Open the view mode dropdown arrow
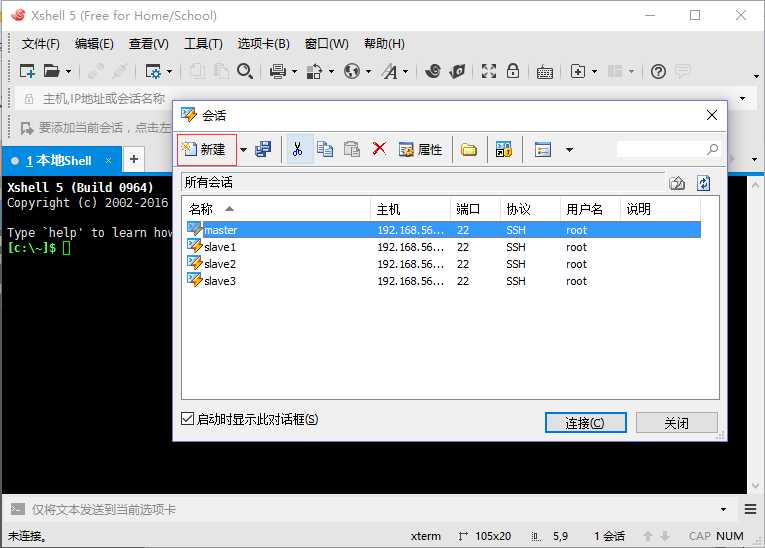The width and height of the screenshot is (765, 548). (x=569, y=150)
